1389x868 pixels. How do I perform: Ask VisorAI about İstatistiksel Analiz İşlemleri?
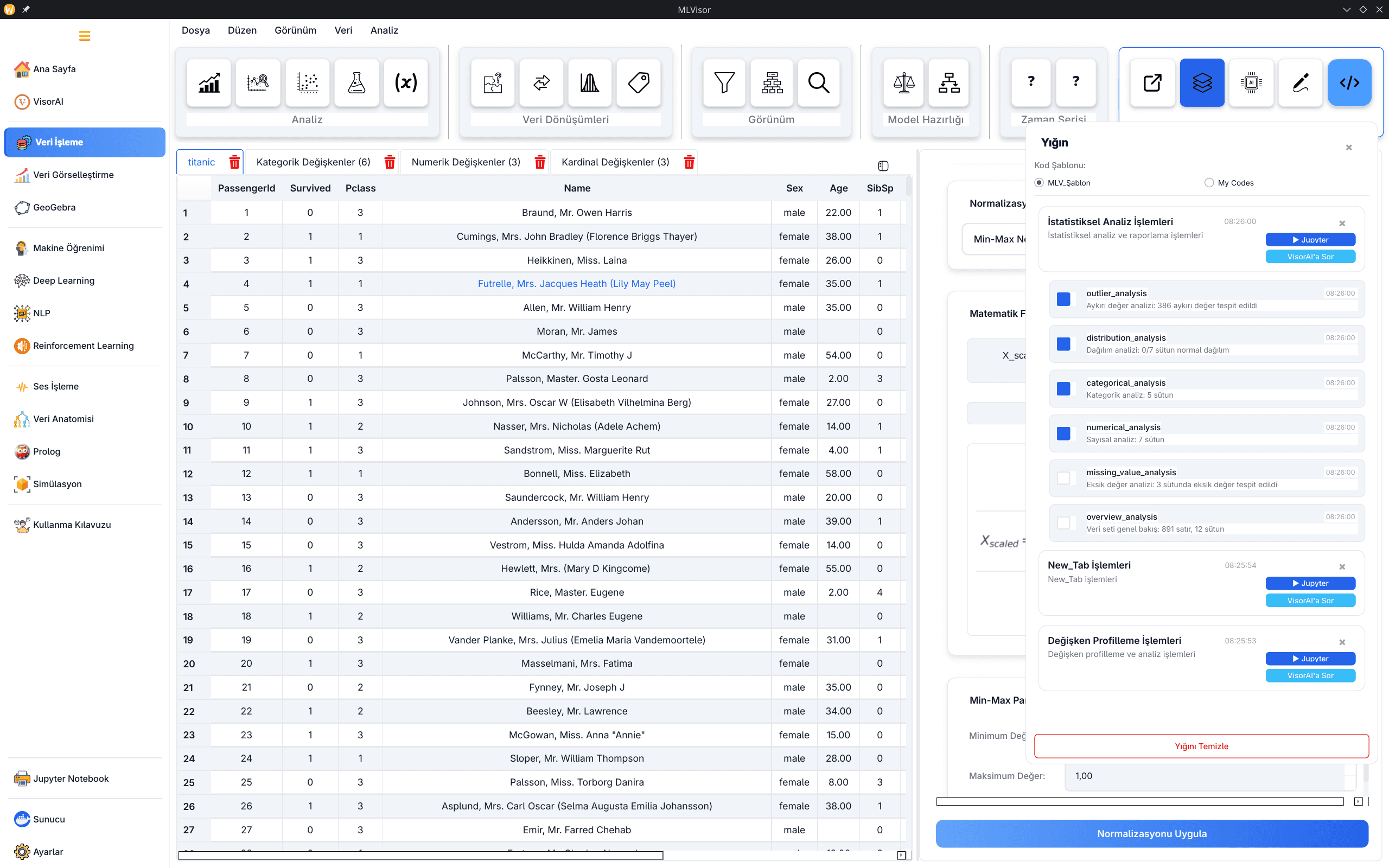[x=1310, y=257]
